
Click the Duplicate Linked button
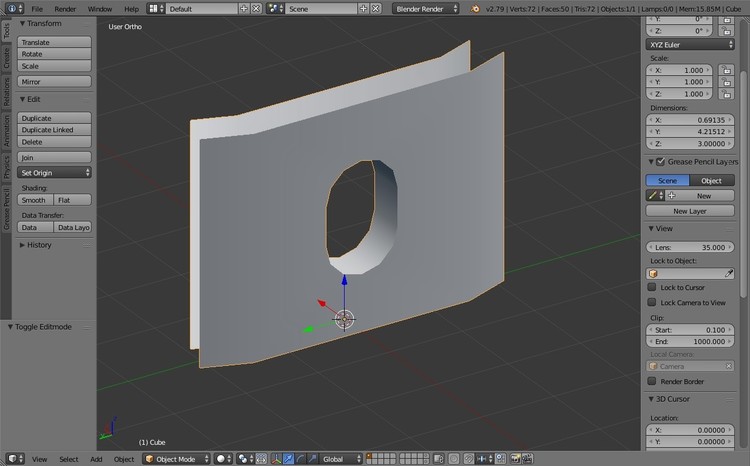point(55,130)
